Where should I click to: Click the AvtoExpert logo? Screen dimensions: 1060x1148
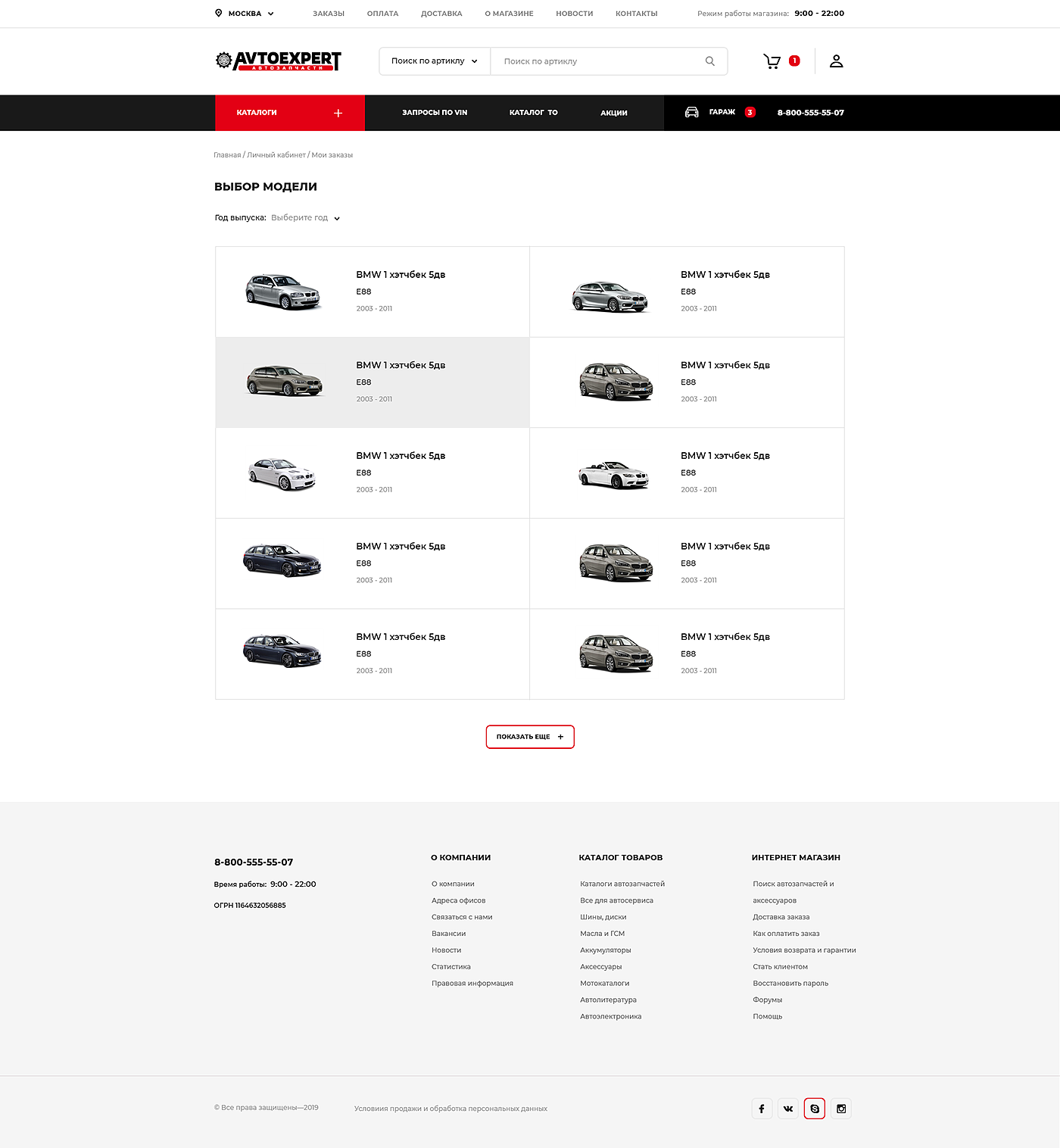point(278,61)
